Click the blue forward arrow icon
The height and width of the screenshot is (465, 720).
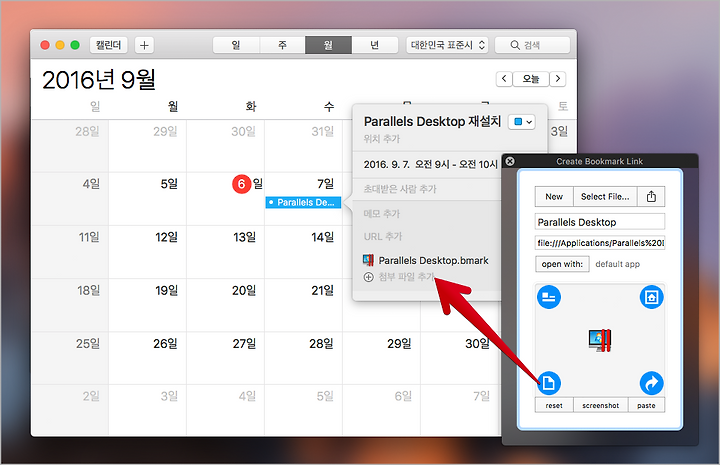[x=652, y=383]
